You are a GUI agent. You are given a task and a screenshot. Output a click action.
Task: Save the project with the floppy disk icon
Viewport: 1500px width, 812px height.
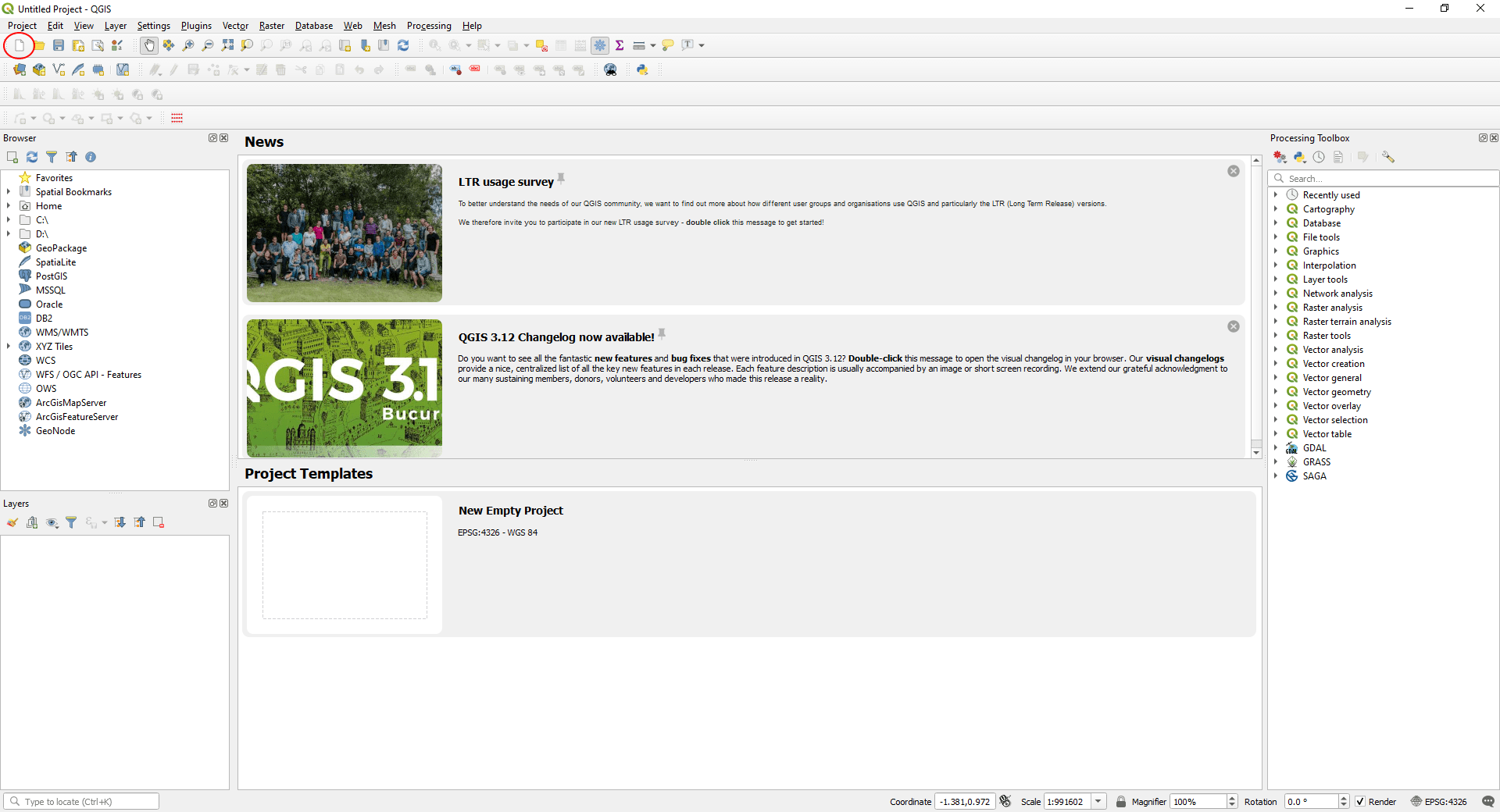[x=59, y=45]
